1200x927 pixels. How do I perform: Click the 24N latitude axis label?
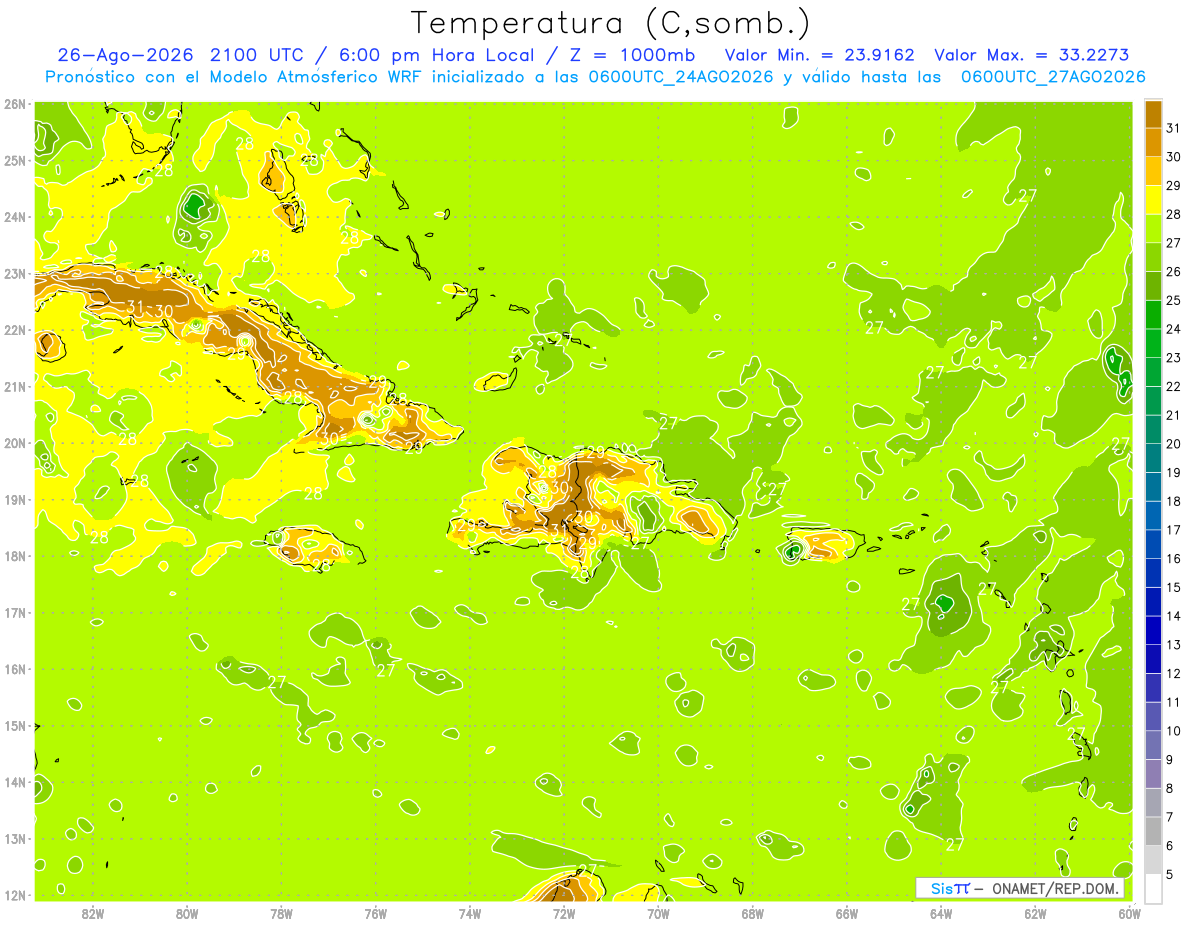[x=15, y=217]
